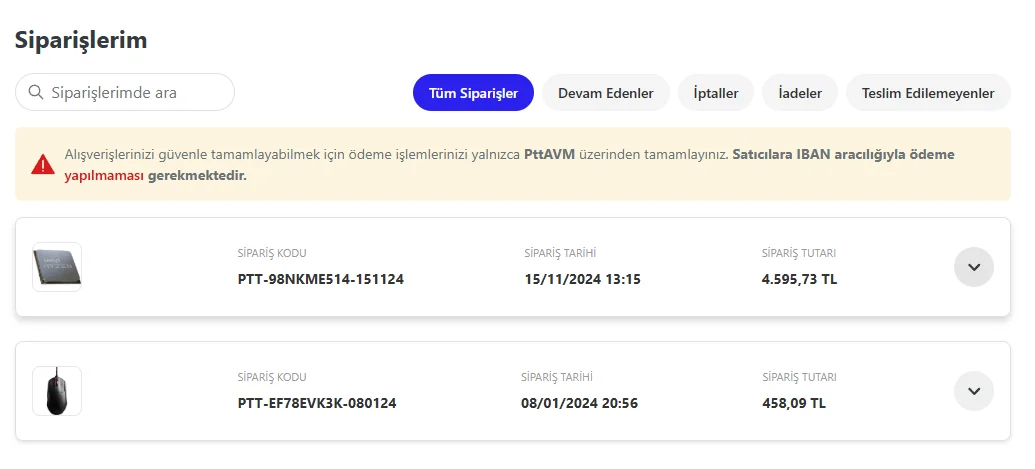Focus the Siparişlerimde ara search field
The image size is (1035, 469).
click(x=125, y=92)
